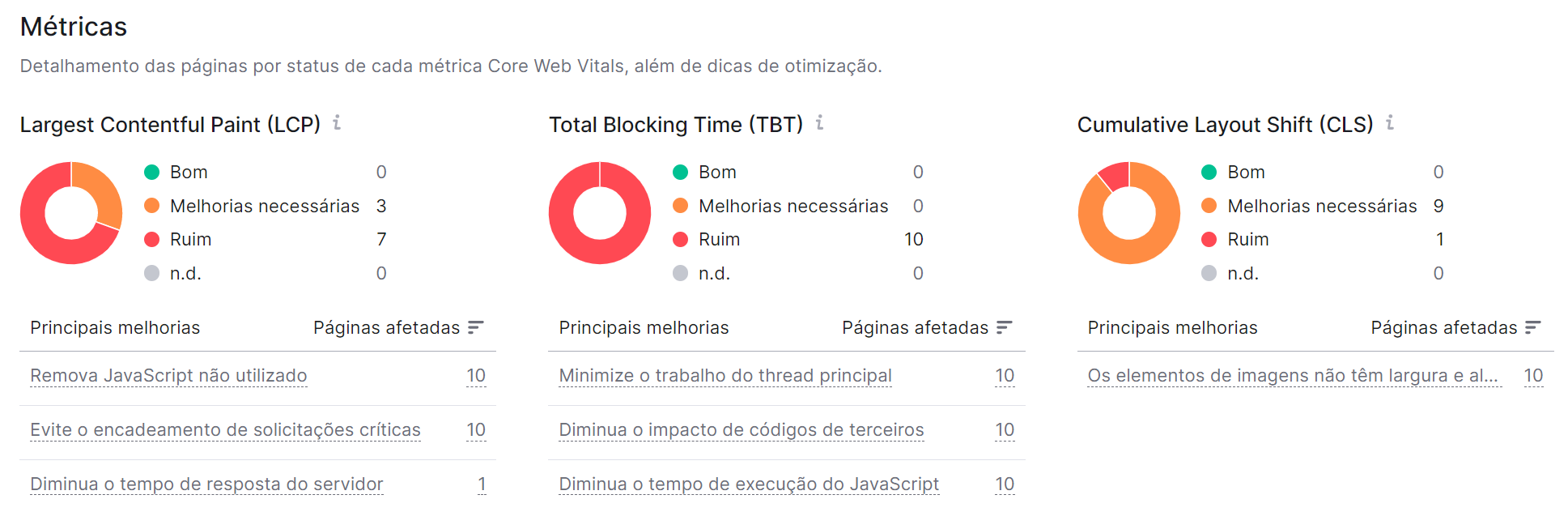Open 'Diminua o impacto de códigos de terceiros'
1568x512 pixels.
point(741,429)
